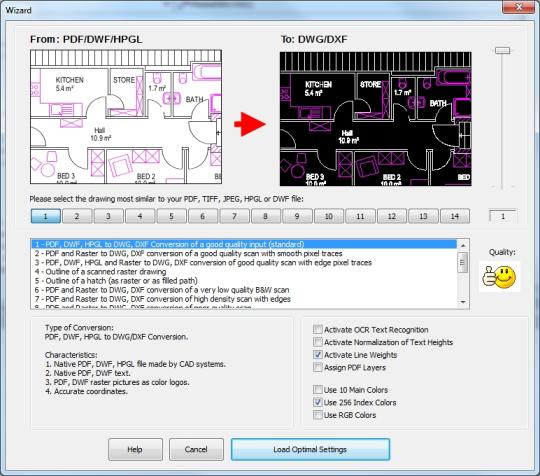Uncheck Use 256 Index Colors
The width and height of the screenshot is (540, 476).
318,402
